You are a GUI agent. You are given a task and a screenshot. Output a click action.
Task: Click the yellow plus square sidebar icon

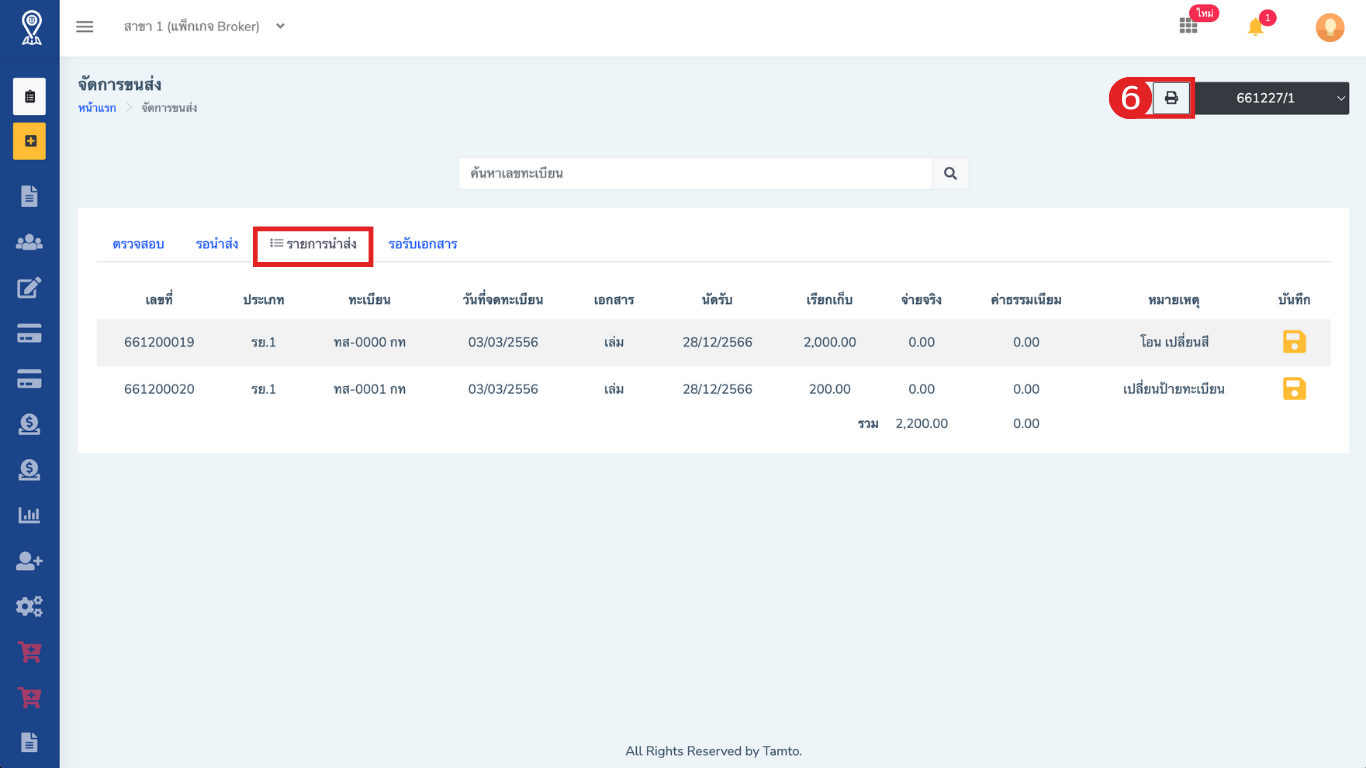pyautogui.click(x=30, y=141)
